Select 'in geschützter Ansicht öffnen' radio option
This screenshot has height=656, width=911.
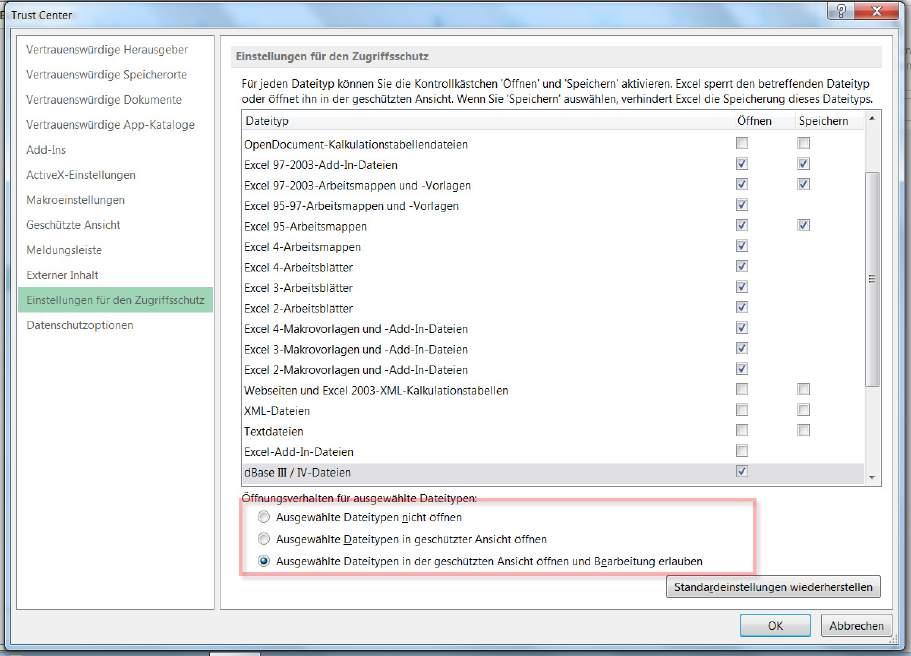[x=264, y=539]
